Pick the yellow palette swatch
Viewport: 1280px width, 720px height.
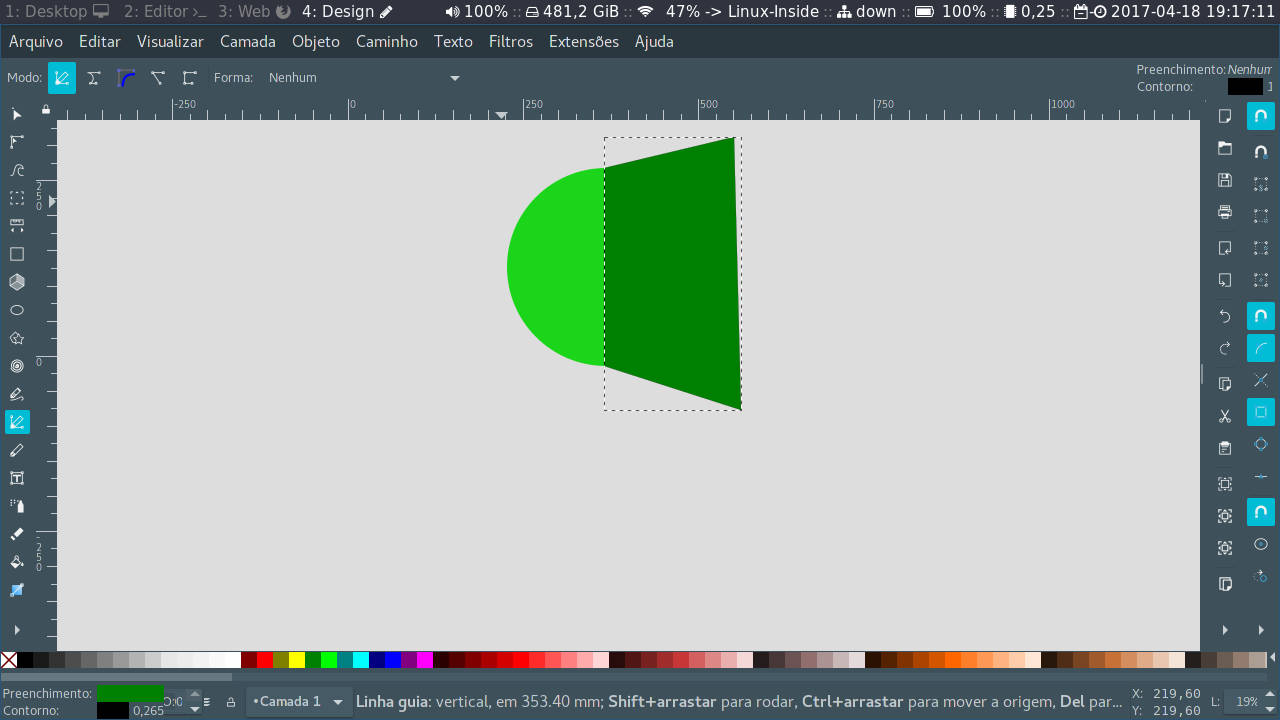tap(297, 660)
